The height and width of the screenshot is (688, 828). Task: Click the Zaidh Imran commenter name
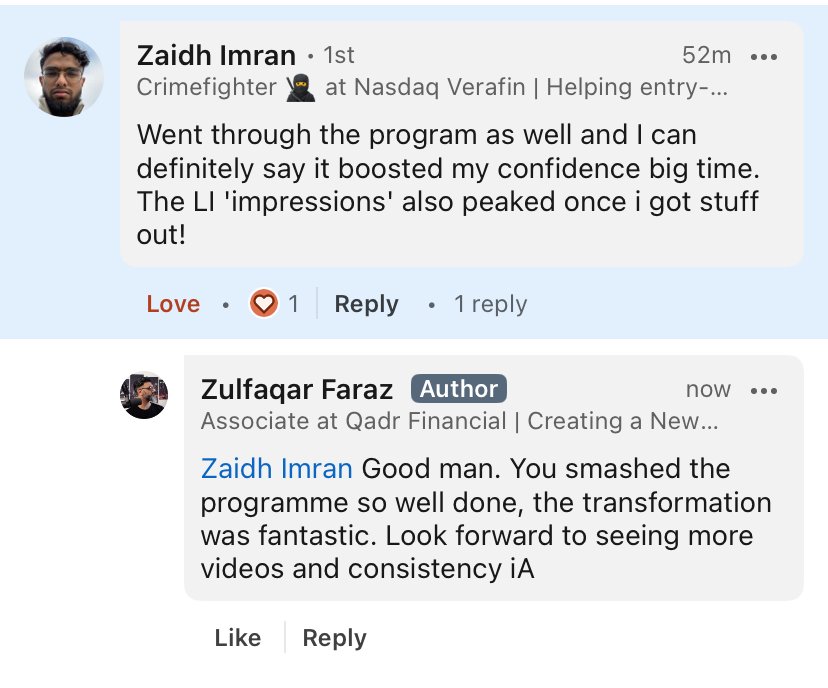pos(216,55)
